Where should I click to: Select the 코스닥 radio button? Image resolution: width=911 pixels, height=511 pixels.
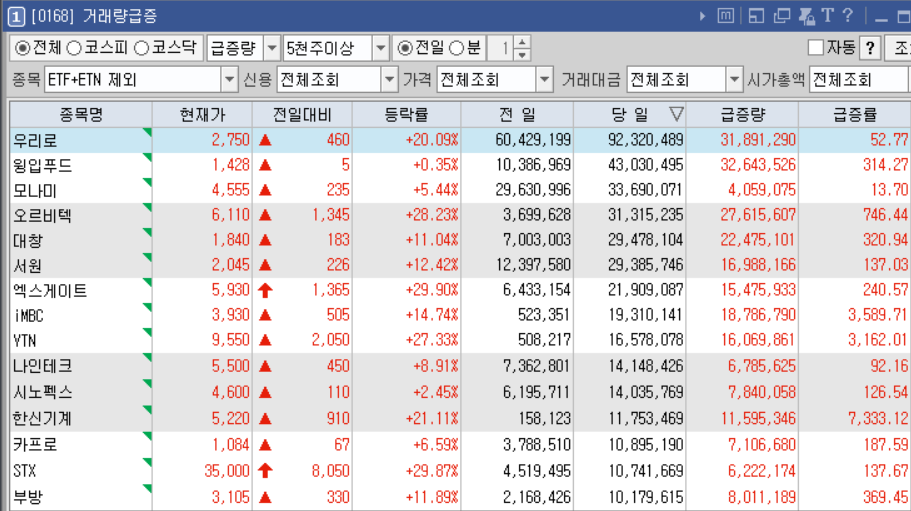point(142,48)
